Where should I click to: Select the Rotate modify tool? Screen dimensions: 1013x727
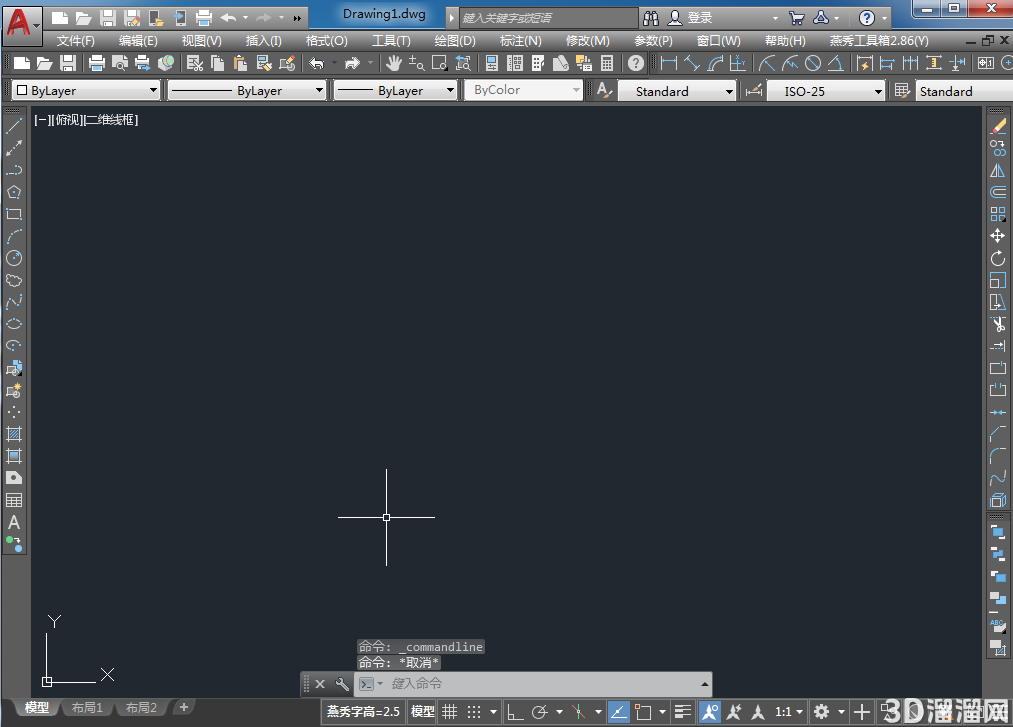click(998, 258)
